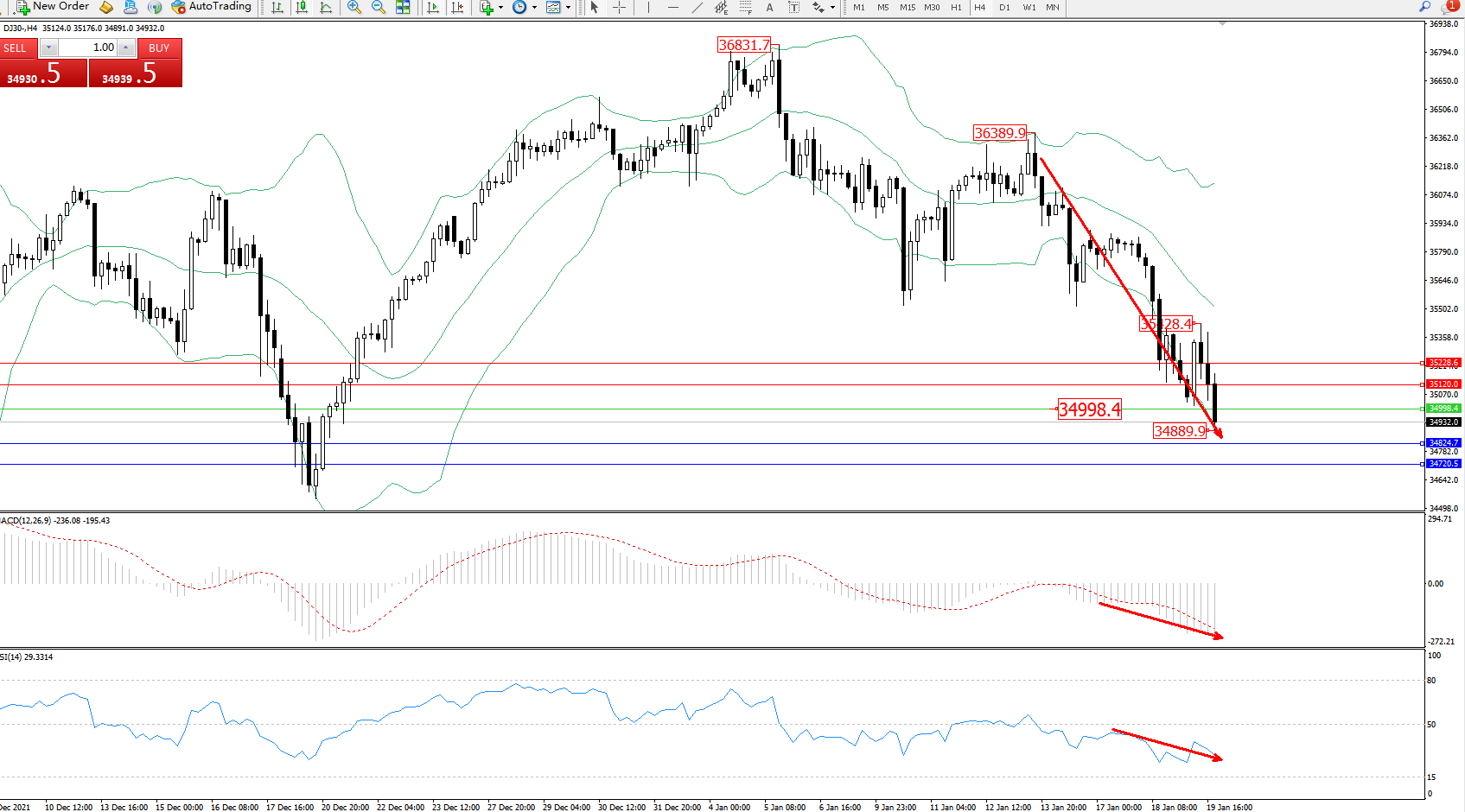Open the search magnifier in top-right
This screenshot has height=812, width=1465.
(1425, 7)
